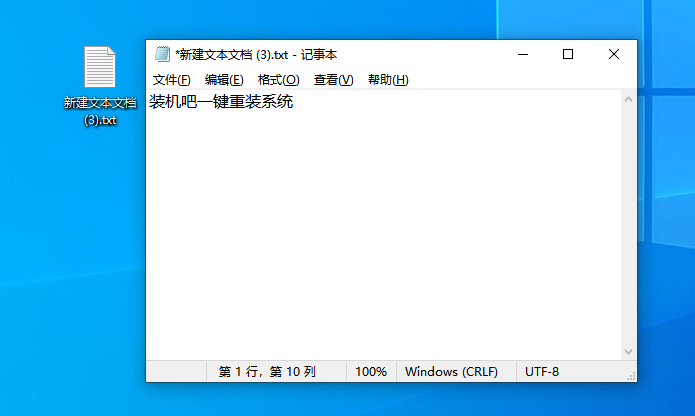
Task: Click the title bar text 新建文本文档 (3).txt - 记事本
Action: click(x=256, y=55)
